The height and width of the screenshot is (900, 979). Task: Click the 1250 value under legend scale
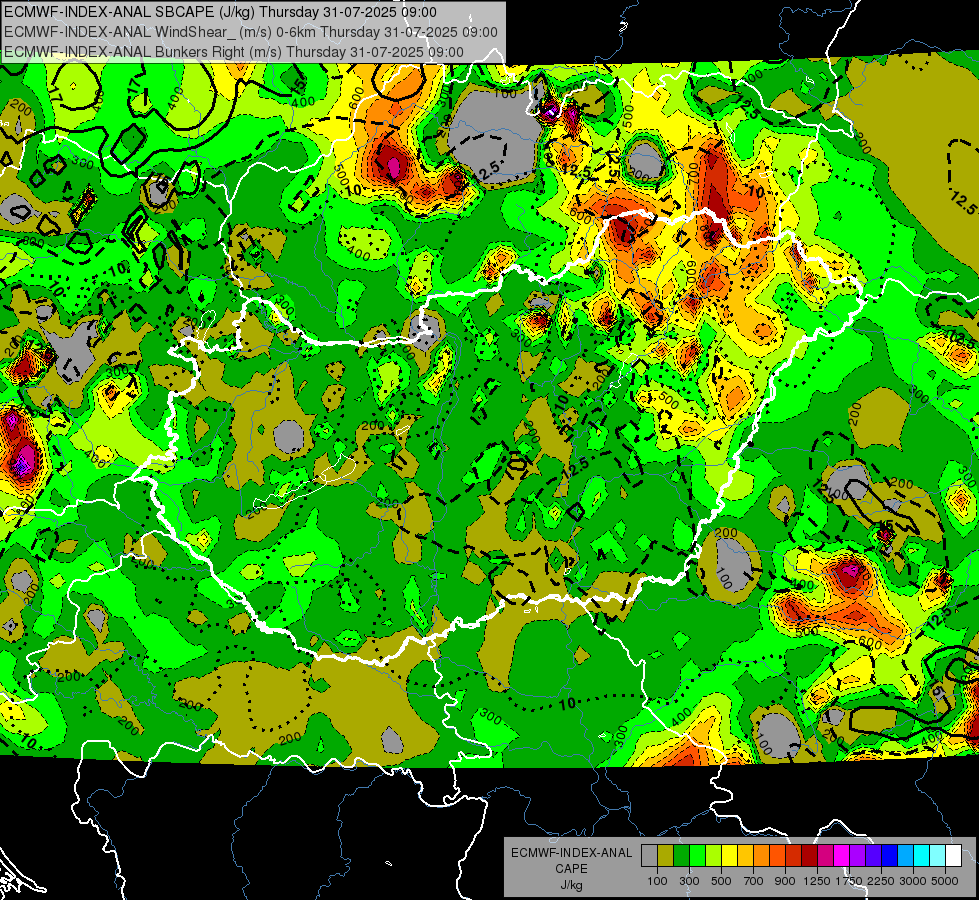[x=817, y=881]
